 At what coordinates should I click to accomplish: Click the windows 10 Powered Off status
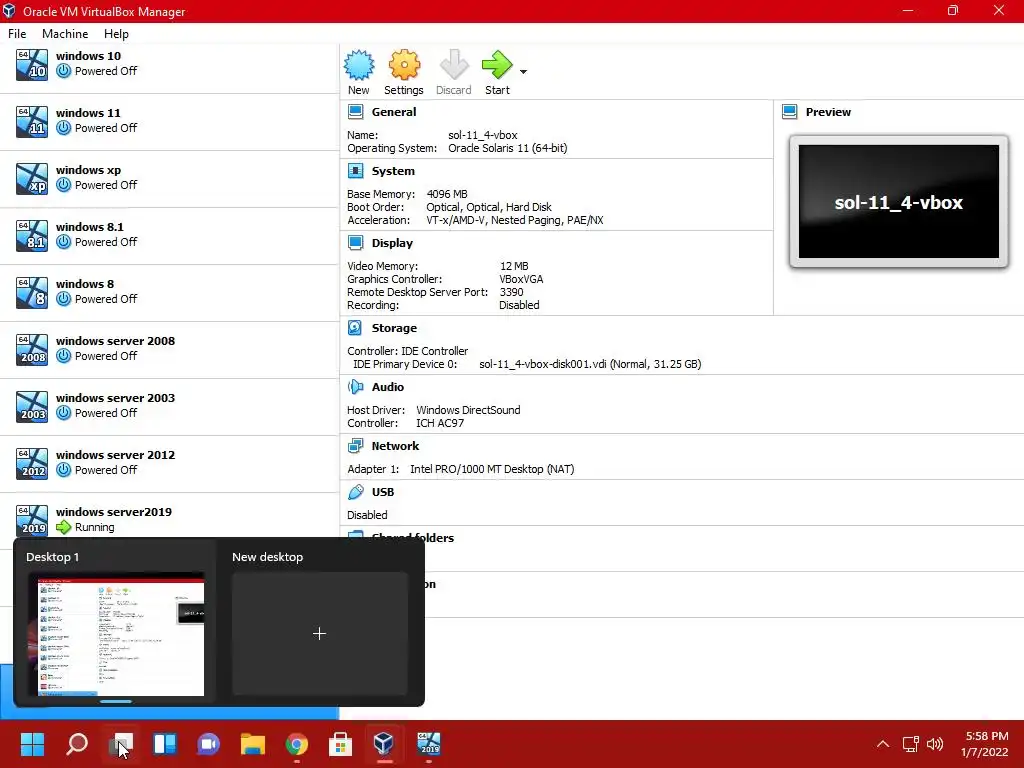point(106,71)
